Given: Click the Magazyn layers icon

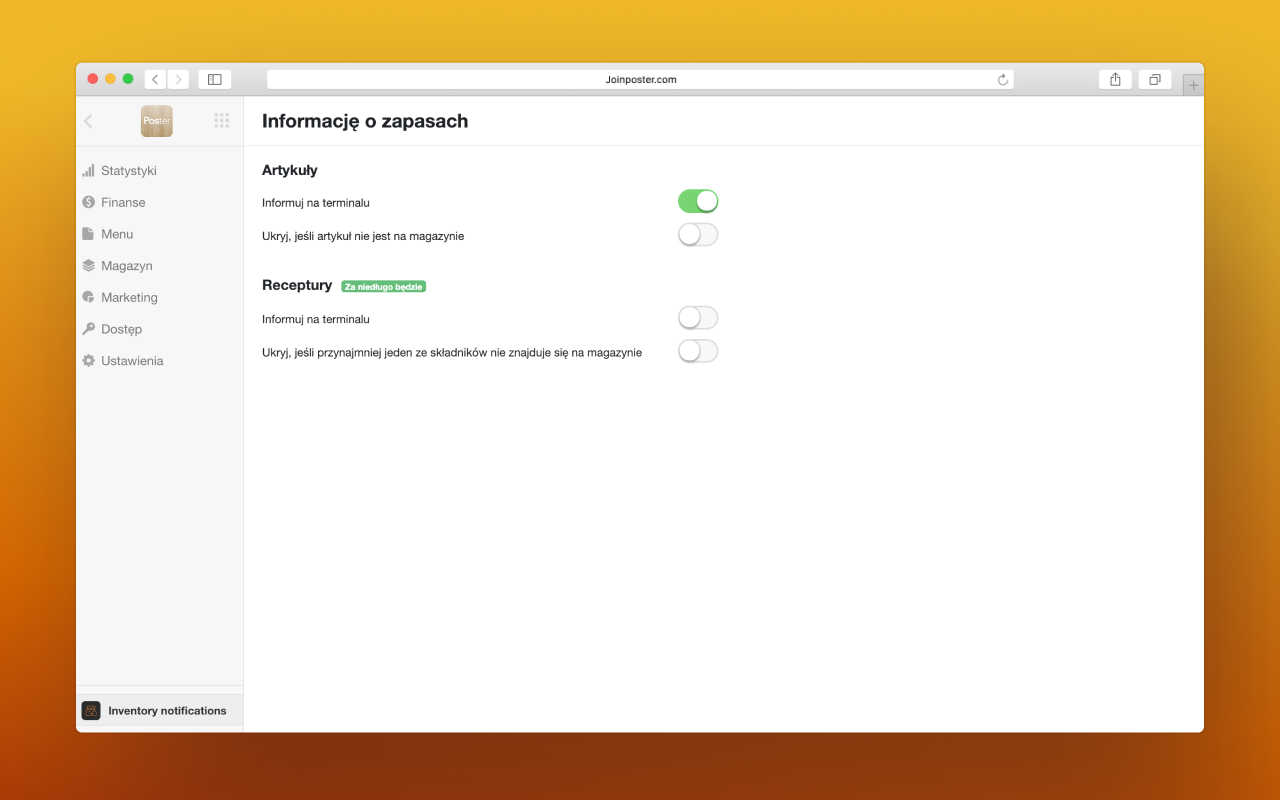Looking at the screenshot, I should click(x=88, y=266).
